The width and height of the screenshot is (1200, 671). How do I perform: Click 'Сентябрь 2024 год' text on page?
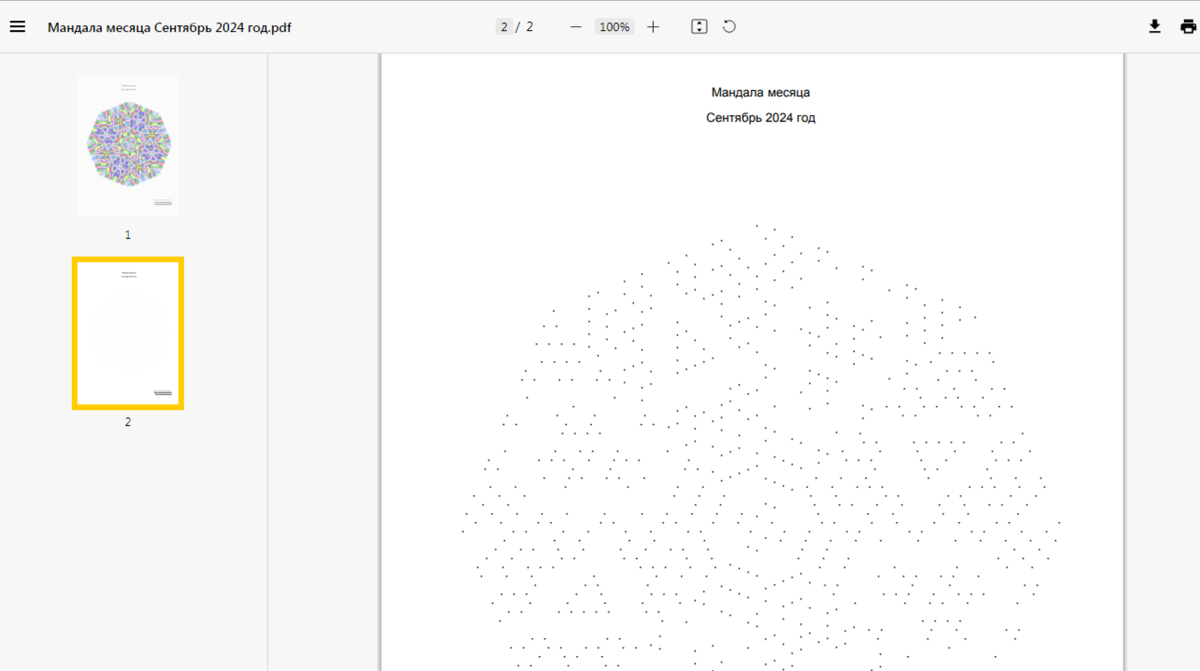coord(761,118)
